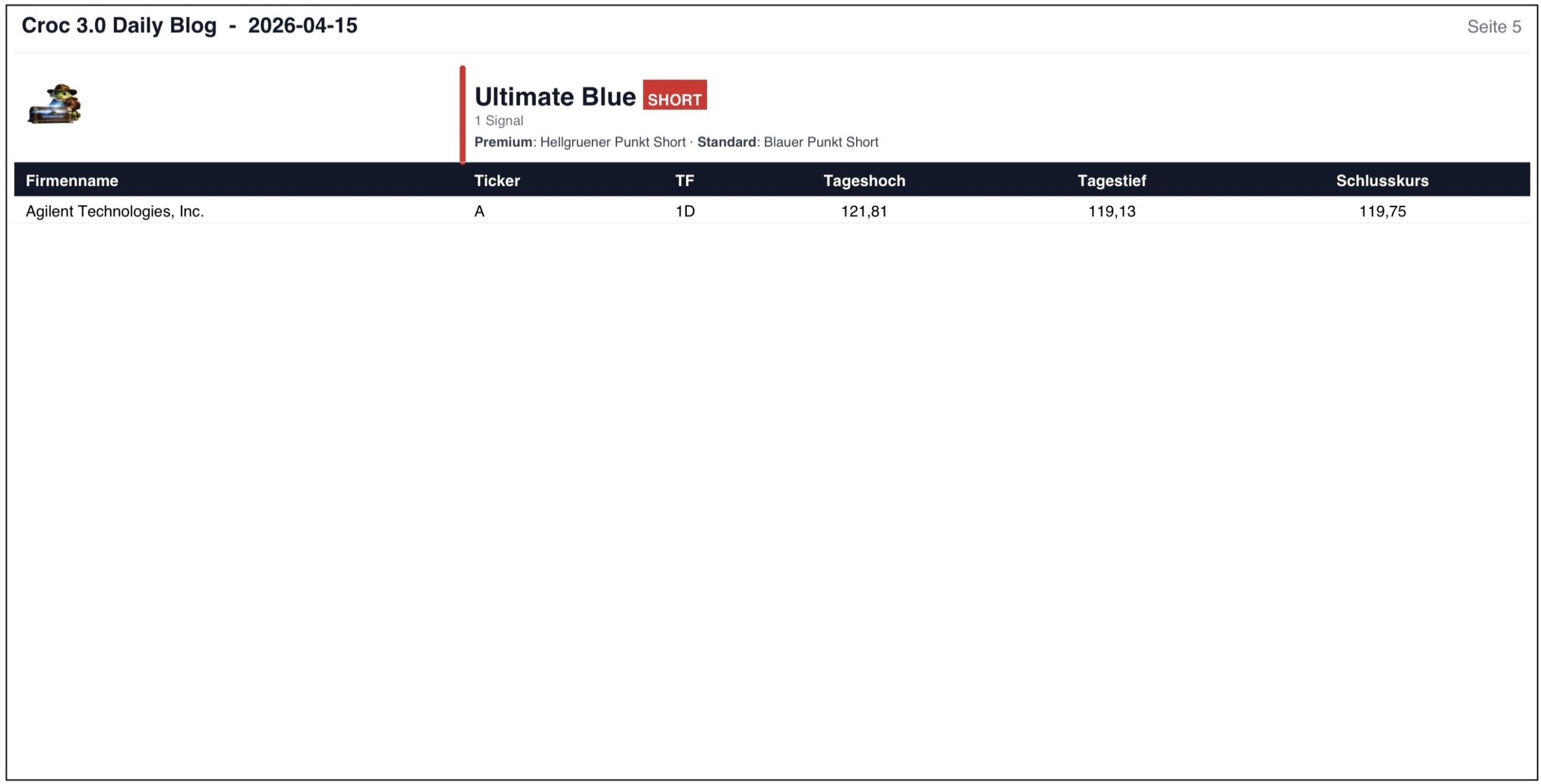This screenshot has height=784, width=1541.
Task: Click the crocodile mascot logo icon
Action: click(x=54, y=104)
